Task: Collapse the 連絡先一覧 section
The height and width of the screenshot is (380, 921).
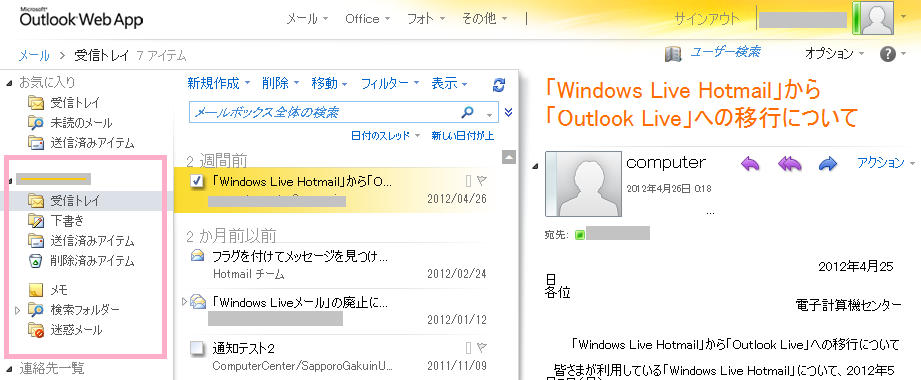Action: (9, 369)
